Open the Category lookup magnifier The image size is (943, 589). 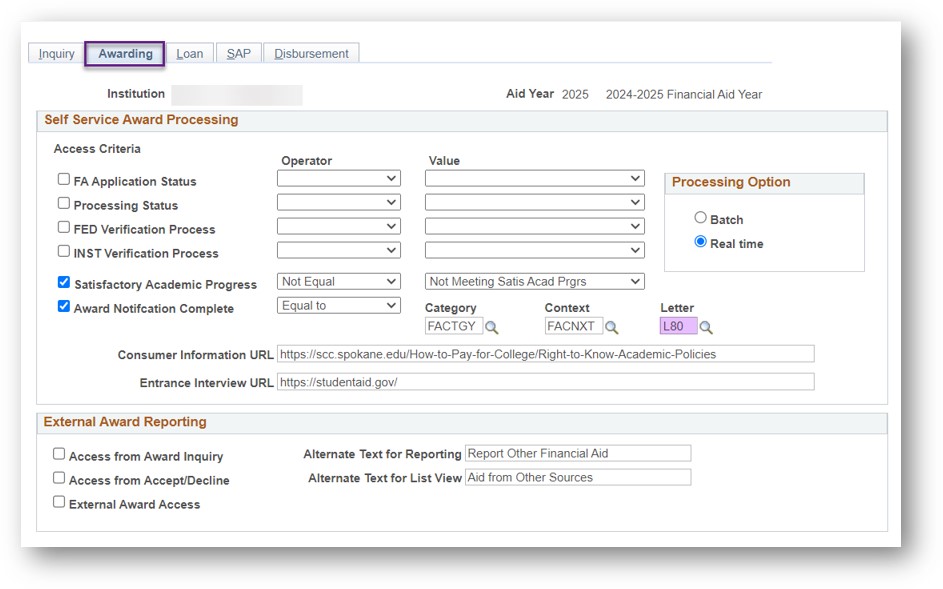(x=491, y=327)
